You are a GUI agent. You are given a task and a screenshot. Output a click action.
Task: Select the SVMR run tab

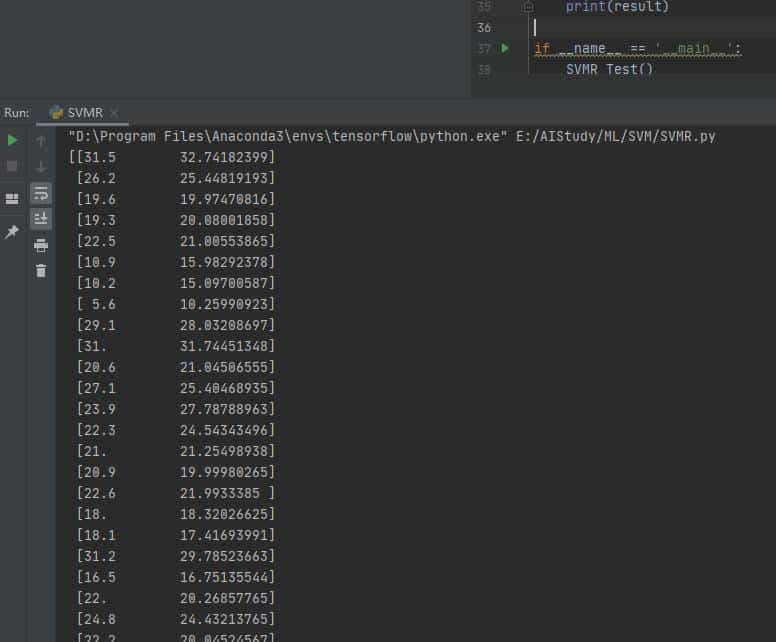tap(84, 113)
